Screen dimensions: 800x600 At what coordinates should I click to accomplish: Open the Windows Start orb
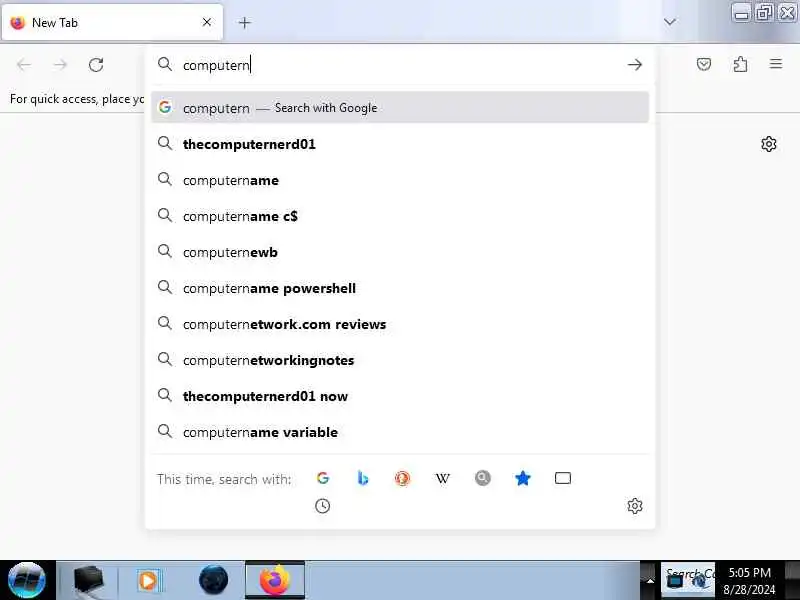[27, 580]
